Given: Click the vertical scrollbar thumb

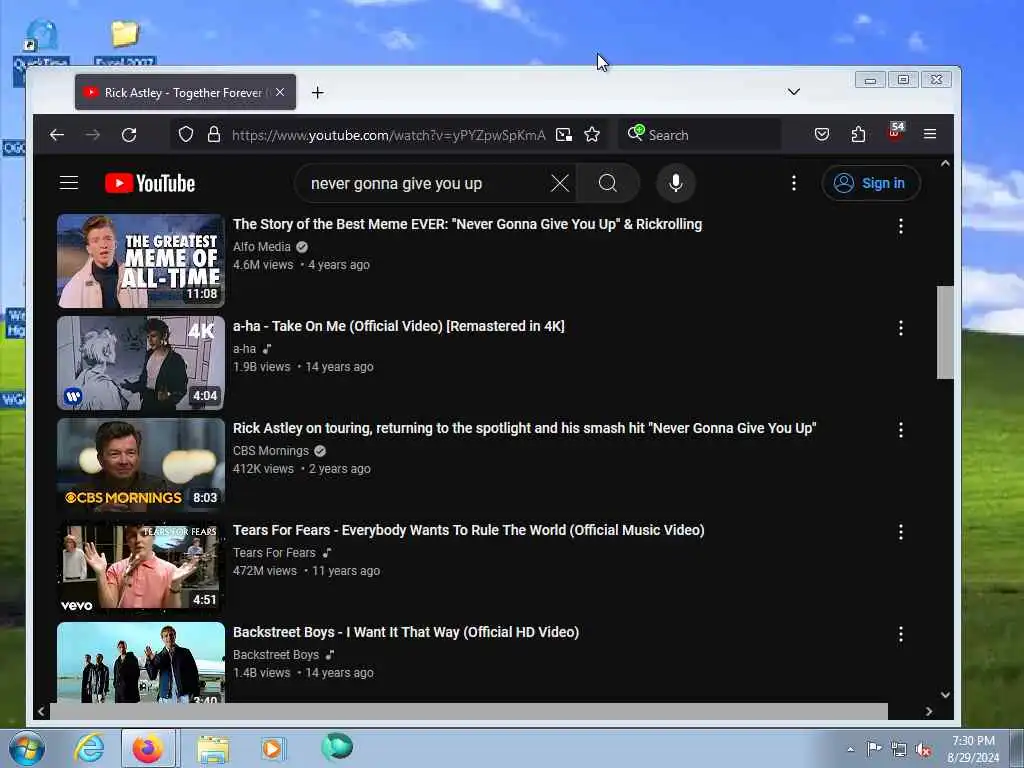Looking at the screenshot, I should (x=944, y=332).
